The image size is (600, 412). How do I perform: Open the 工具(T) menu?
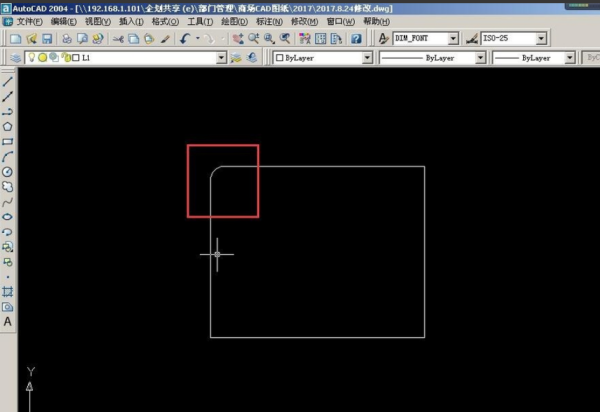200,22
